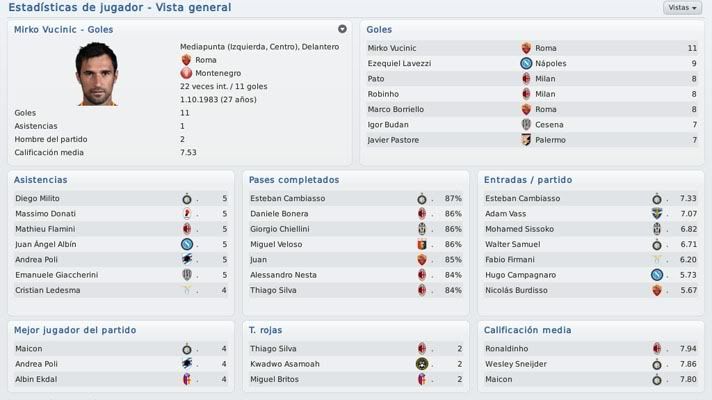The width and height of the screenshot is (712, 400).
Task: Expand the Mirko Vucinic panel arrow button
Action: (342, 29)
